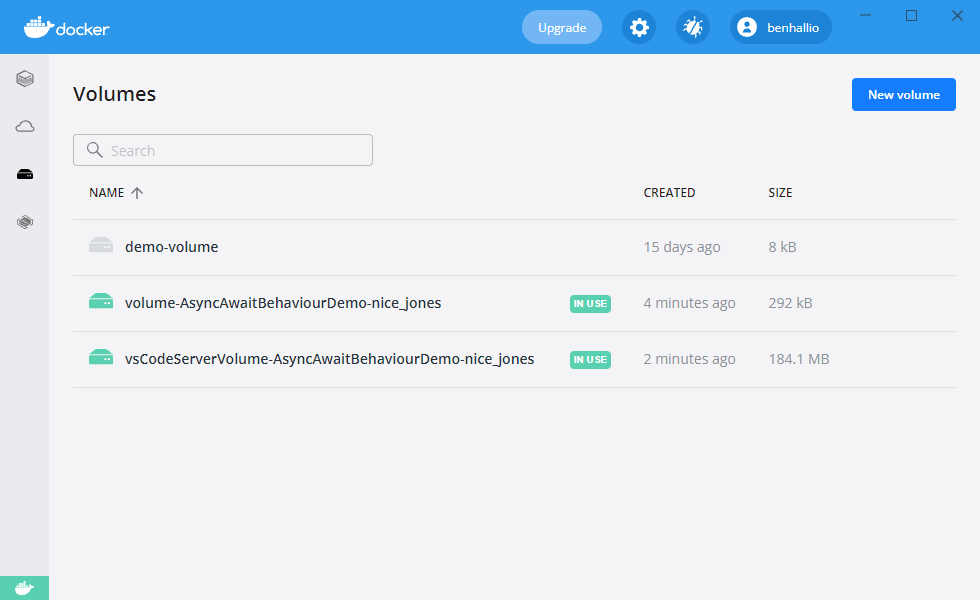Open vsCodeServerVolume-AsyncAwaitBehaviourDemo-nice_jones volume
This screenshot has width=980, height=600.
pos(329,359)
